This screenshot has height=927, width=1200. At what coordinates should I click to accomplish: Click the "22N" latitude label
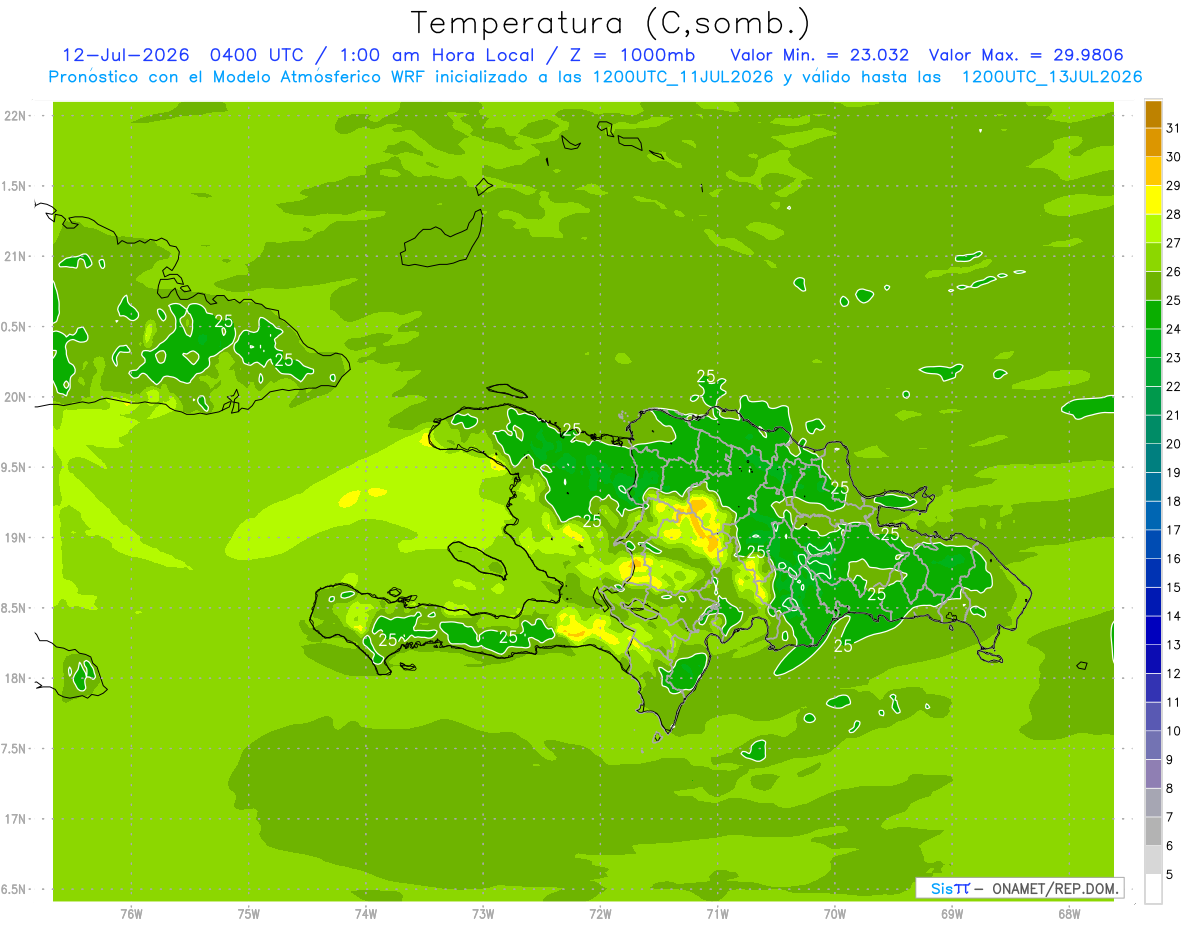coord(15,116)
